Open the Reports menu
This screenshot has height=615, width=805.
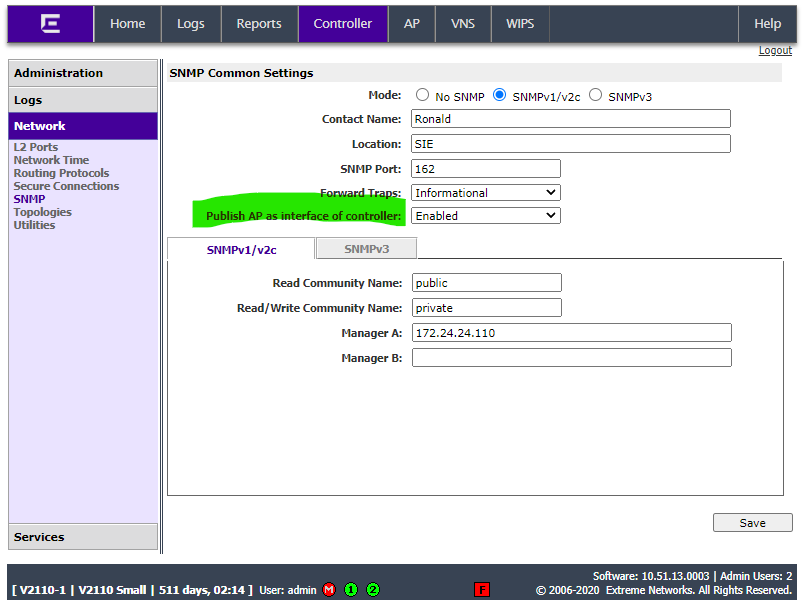[x=259, y=24]
